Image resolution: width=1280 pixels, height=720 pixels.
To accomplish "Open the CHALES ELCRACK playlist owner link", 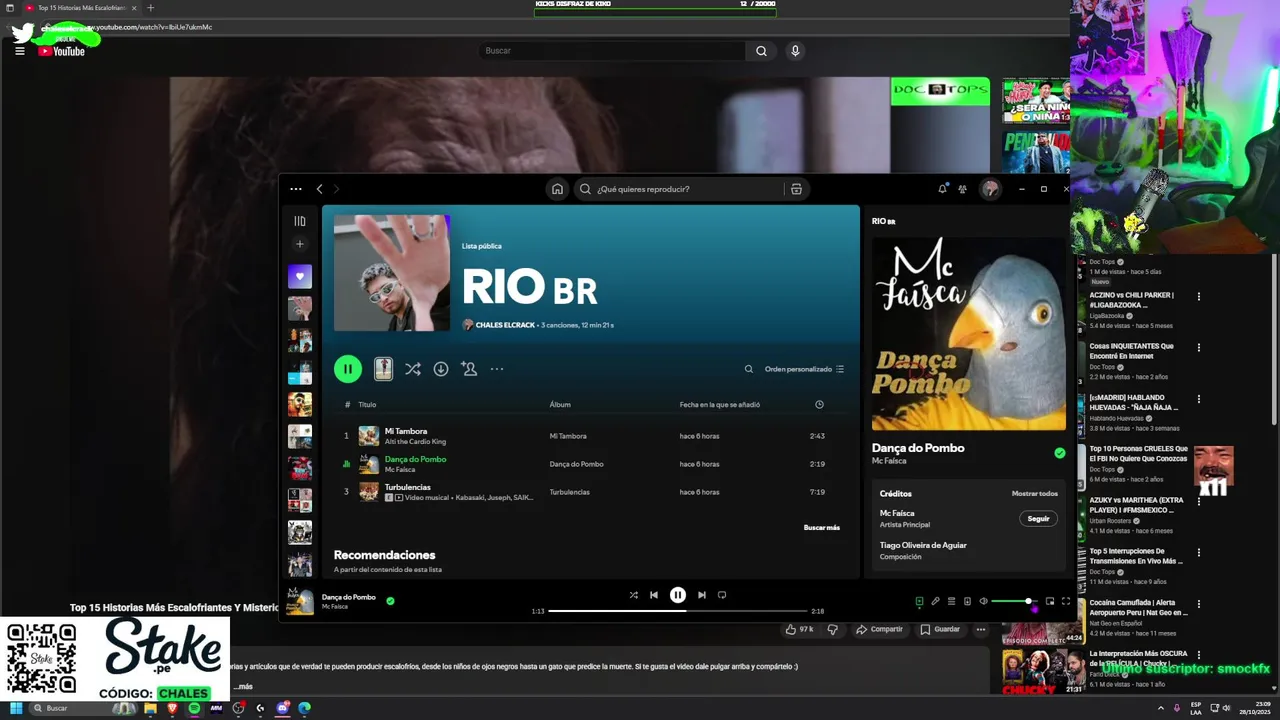I will pyautogui.click(x=505, y=325).
